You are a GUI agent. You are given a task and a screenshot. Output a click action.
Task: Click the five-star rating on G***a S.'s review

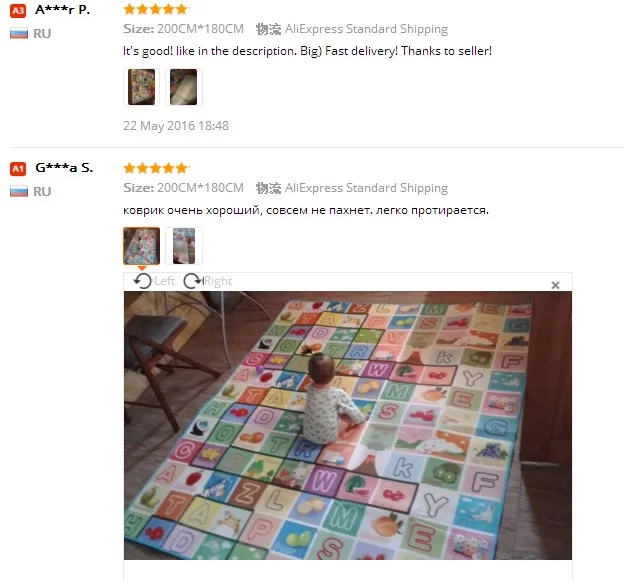(156, 168)
